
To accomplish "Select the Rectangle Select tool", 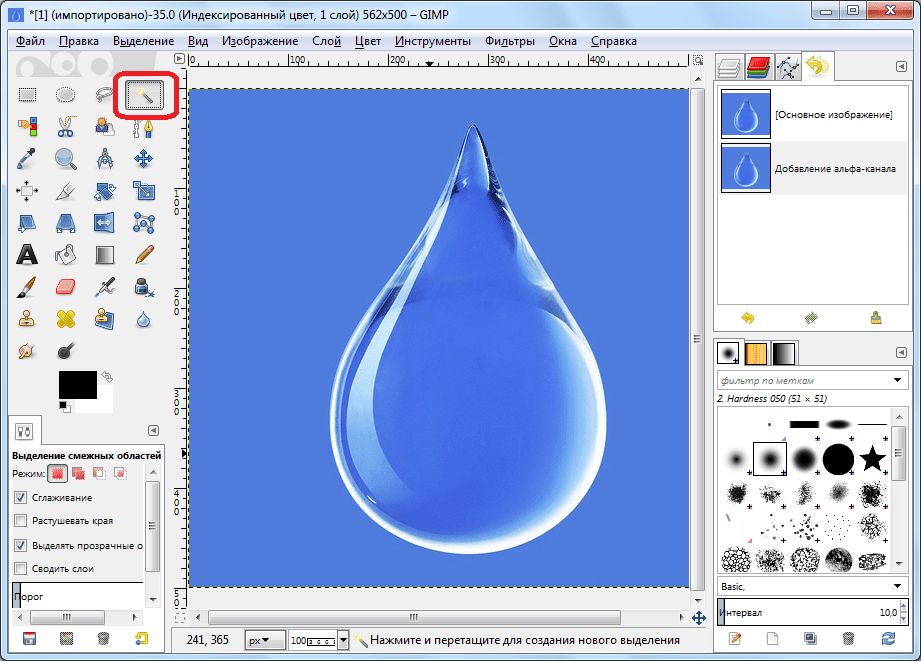I will [x=27, y=95].
